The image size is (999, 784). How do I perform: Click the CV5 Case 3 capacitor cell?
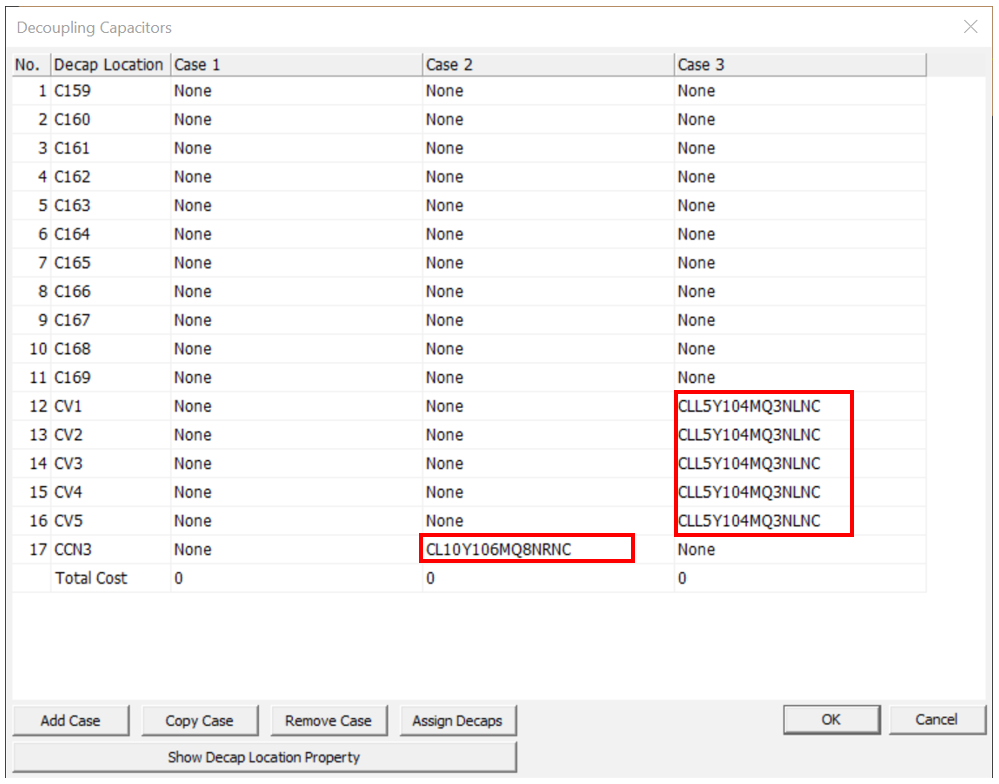(x=749, y=521)
